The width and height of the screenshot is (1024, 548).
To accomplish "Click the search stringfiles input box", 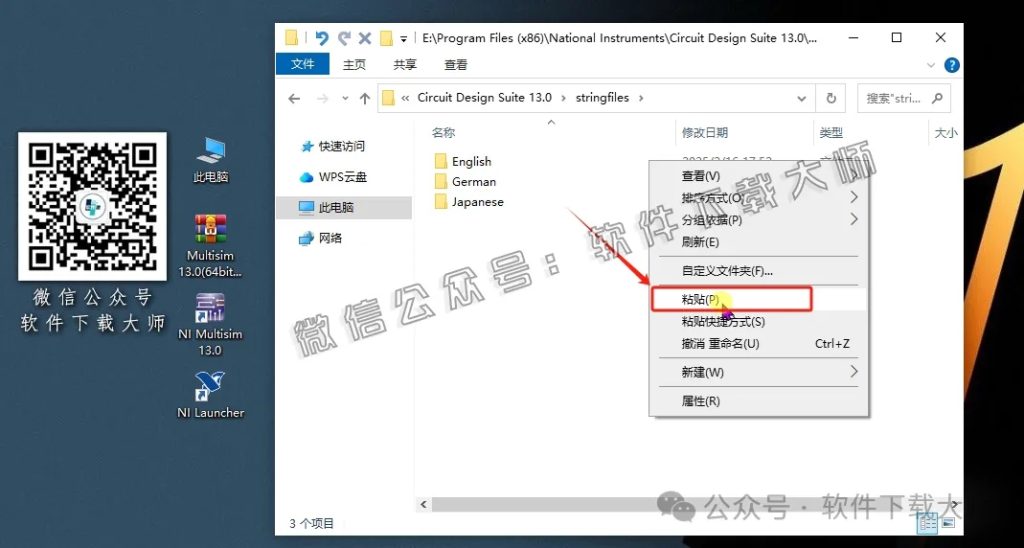I will [x=903, y=99].
